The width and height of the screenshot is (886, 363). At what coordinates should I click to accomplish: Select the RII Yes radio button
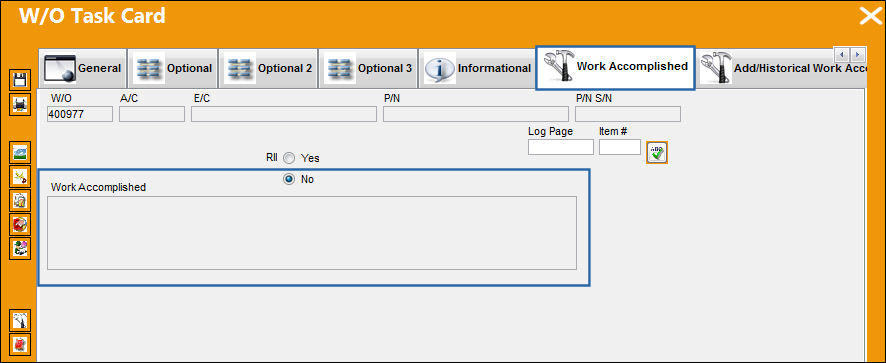click(x=289, y=158)
